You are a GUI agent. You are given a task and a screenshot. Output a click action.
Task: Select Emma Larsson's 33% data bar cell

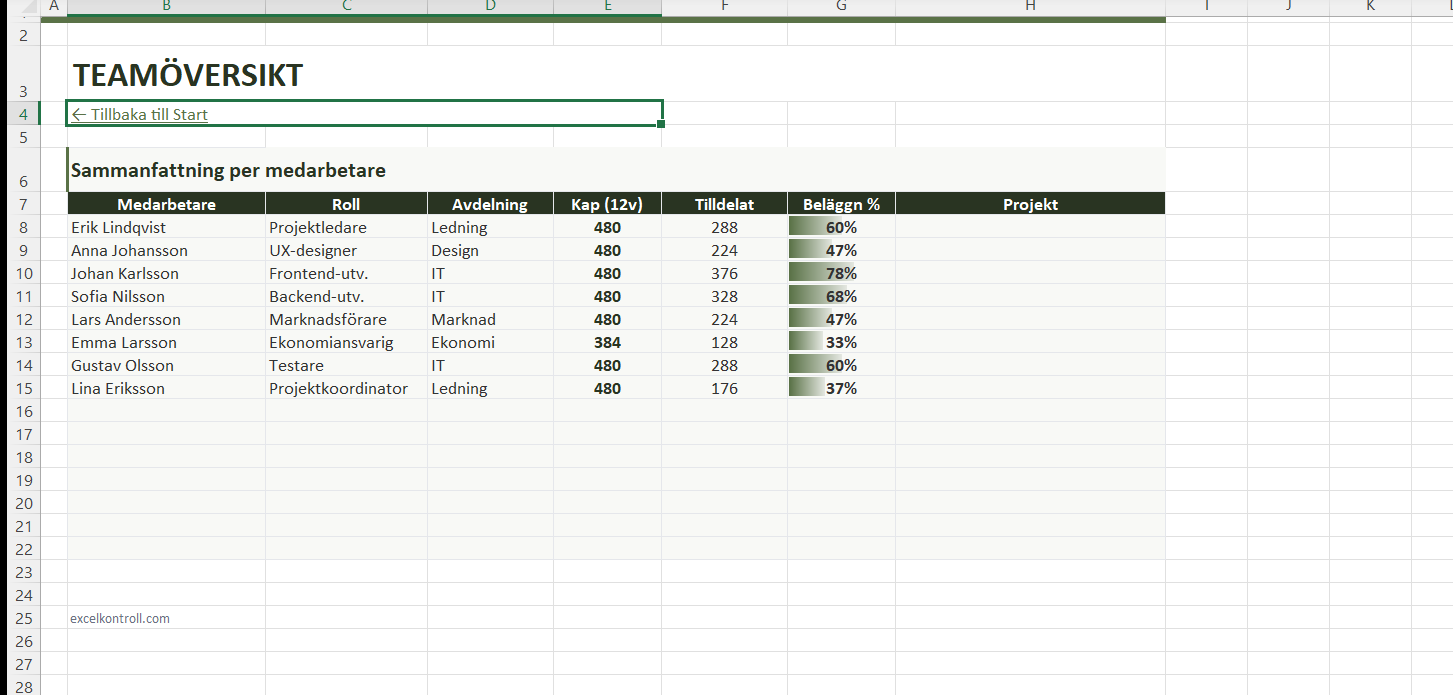(841, 343)
